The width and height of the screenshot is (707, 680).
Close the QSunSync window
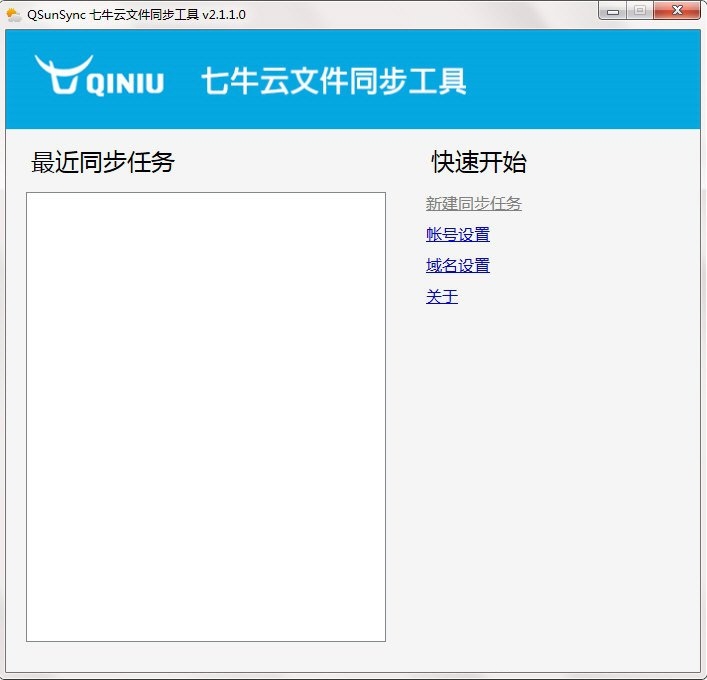(679, 12)
